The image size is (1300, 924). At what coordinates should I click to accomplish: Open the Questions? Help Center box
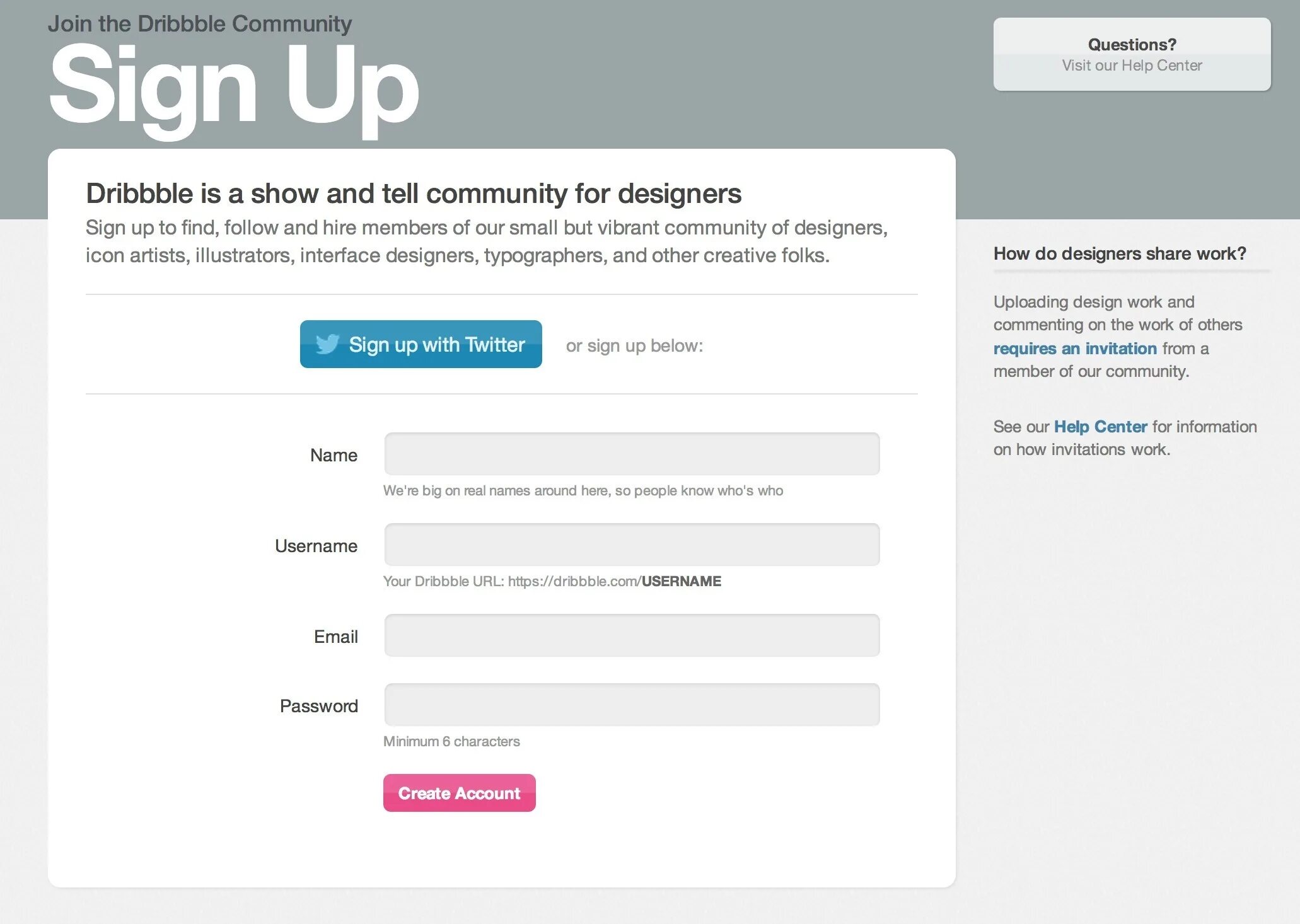pyautogui.click(x=1132, y=54)
